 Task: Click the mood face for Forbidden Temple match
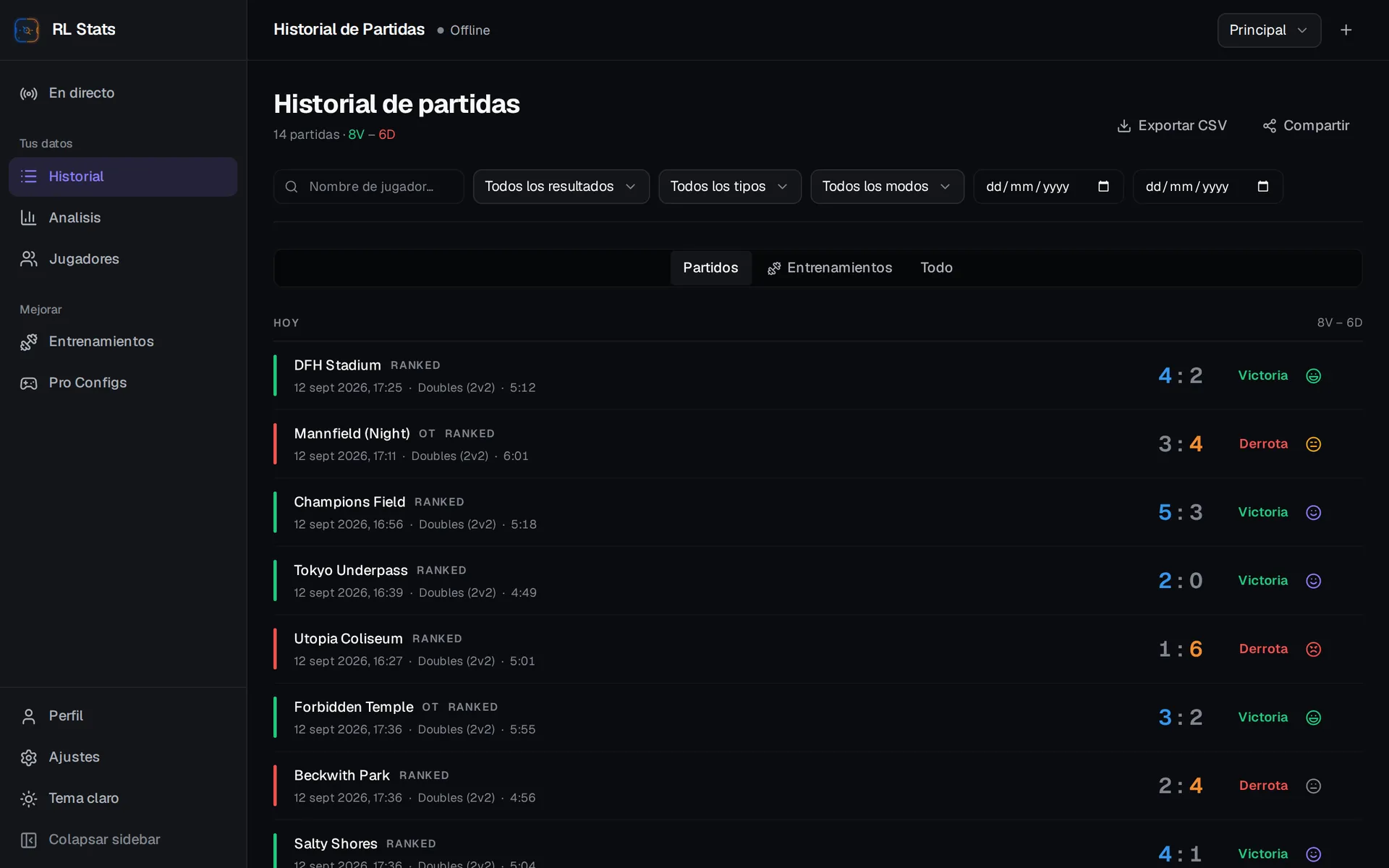click(x=1313, y=718)
